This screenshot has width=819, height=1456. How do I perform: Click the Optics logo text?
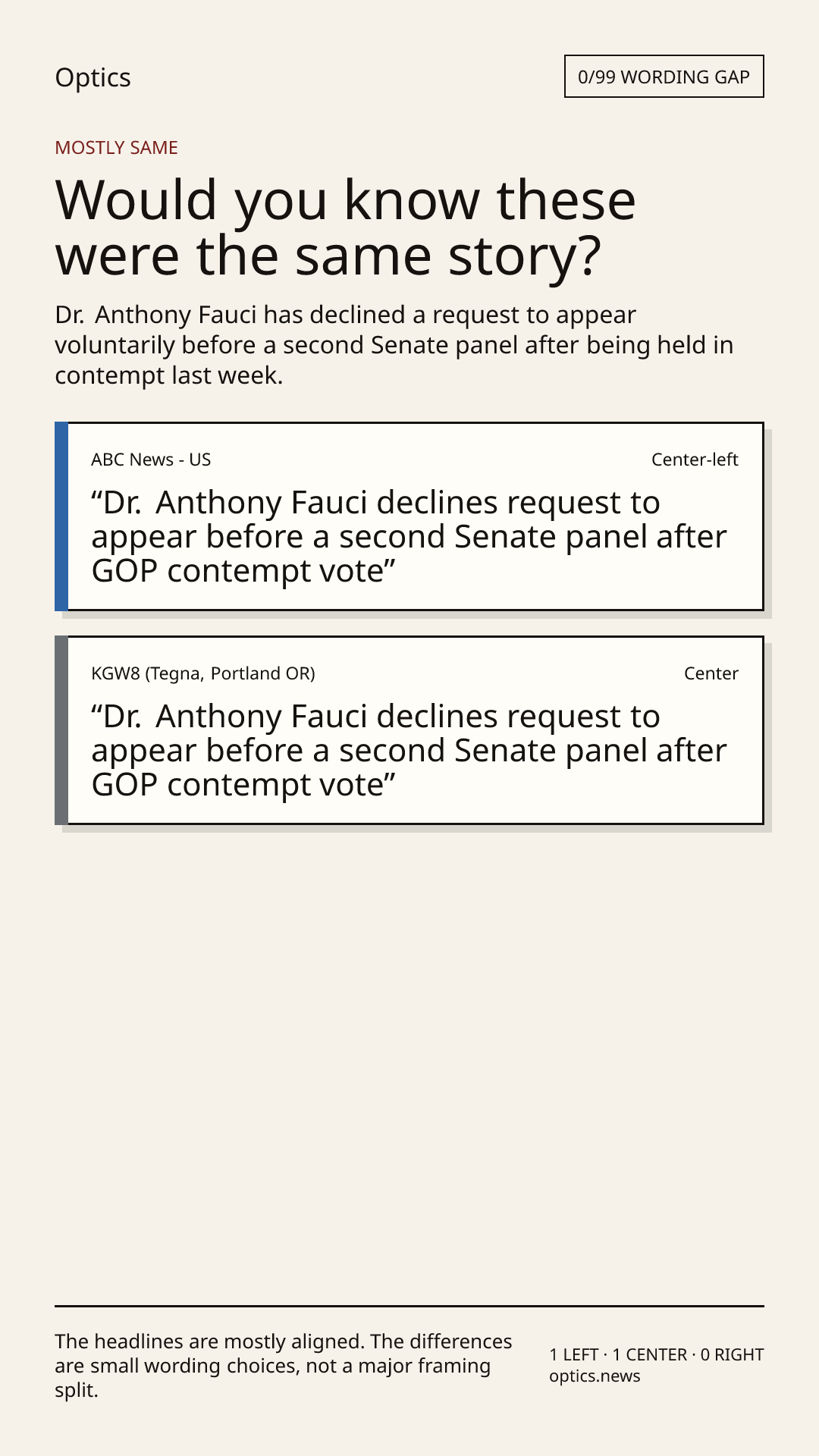point(93,77)
